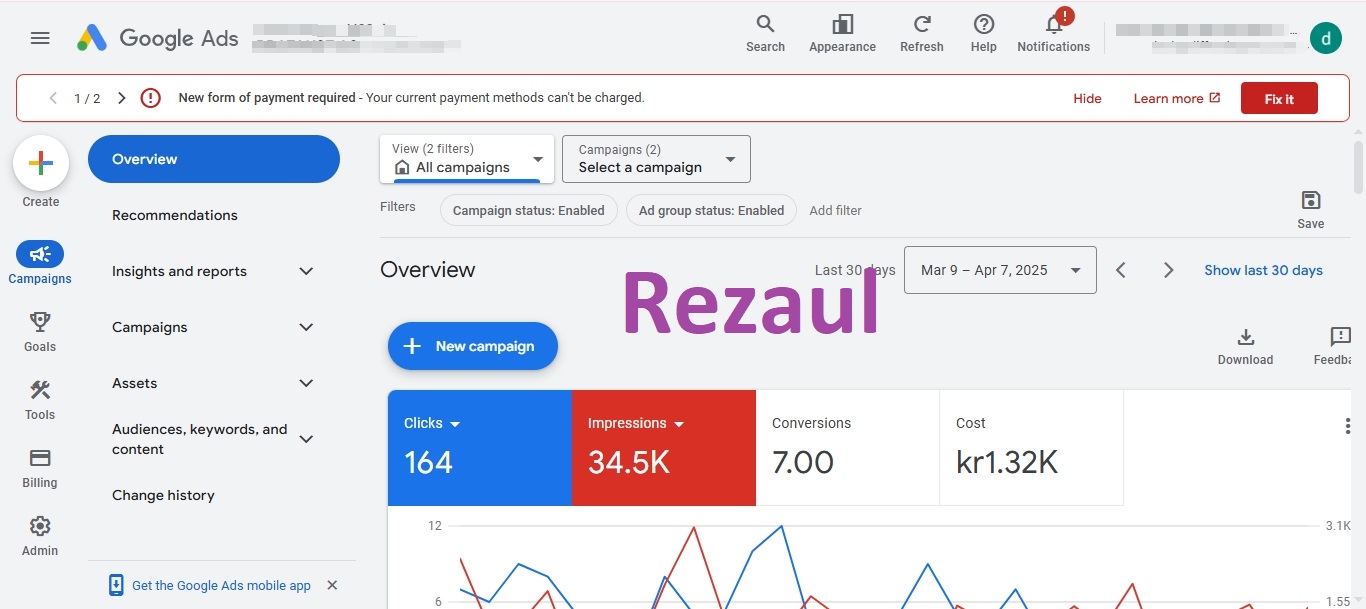Open the Help menu
Image resolution: width=1366 pixels, height=609 pixels.
(984, 33)
